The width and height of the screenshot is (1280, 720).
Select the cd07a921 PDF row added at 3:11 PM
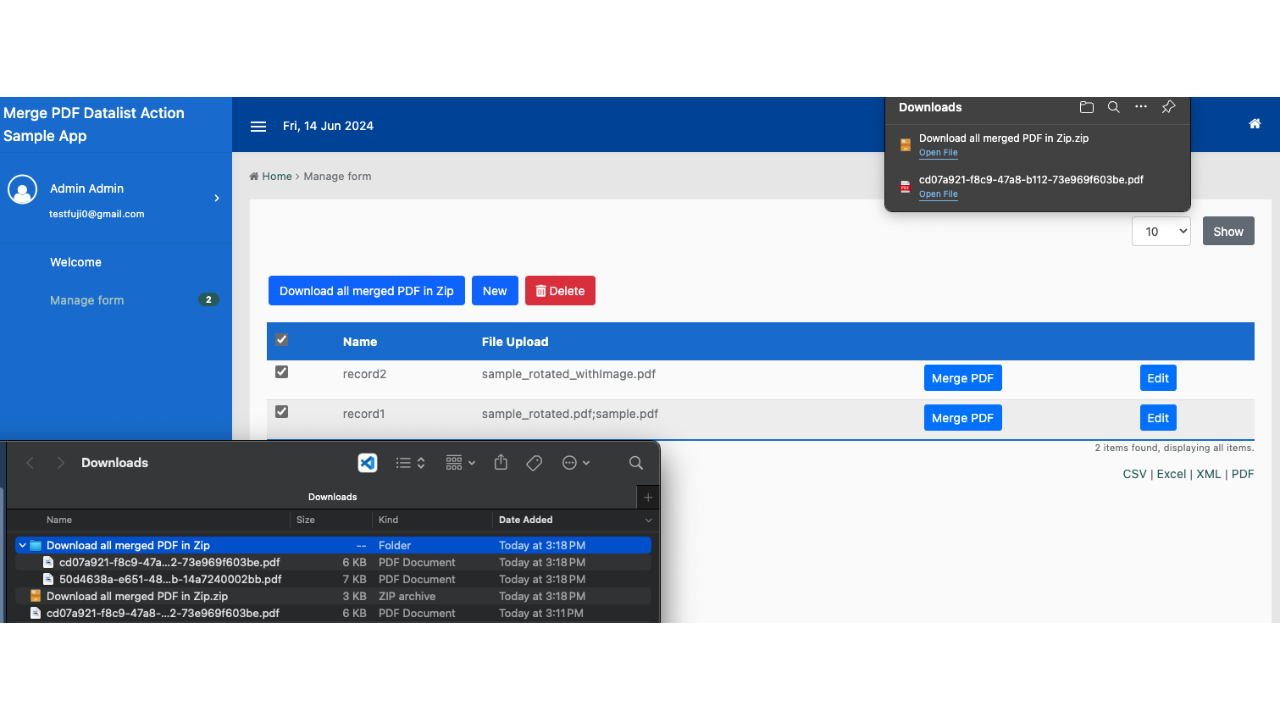(x=335, y=613)
